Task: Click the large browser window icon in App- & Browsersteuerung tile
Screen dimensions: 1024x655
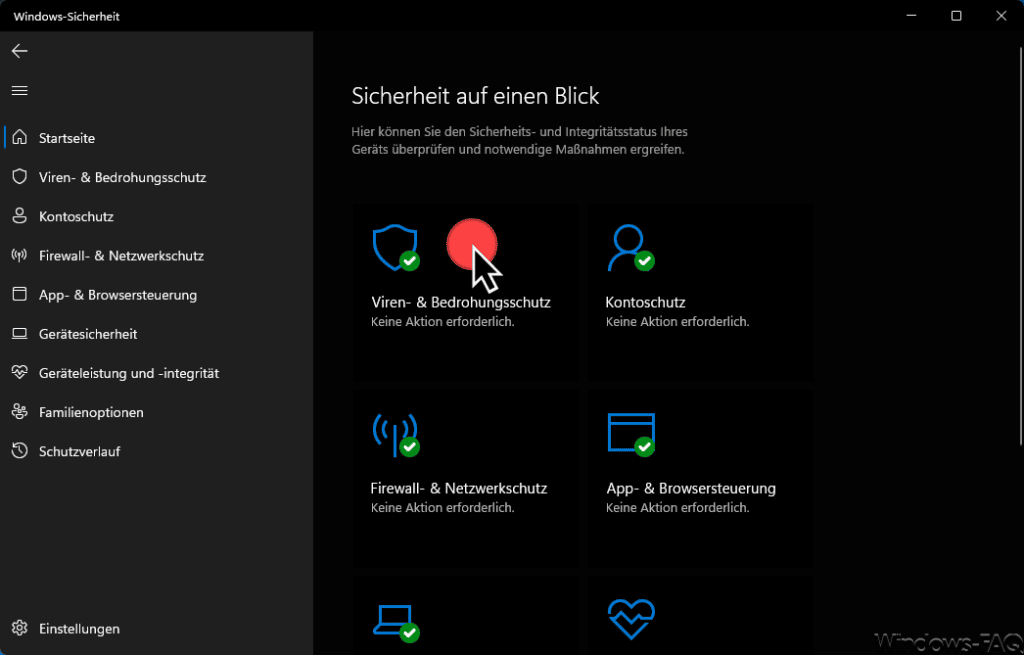Action: [631, 434]
